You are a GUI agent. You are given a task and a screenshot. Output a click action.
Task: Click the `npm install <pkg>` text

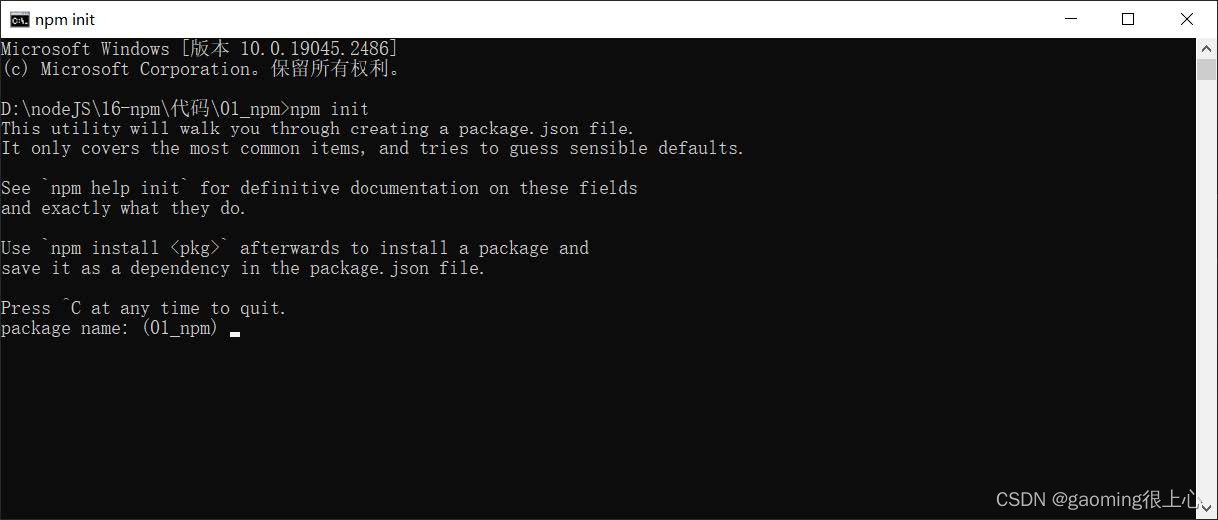coord(135,248)
